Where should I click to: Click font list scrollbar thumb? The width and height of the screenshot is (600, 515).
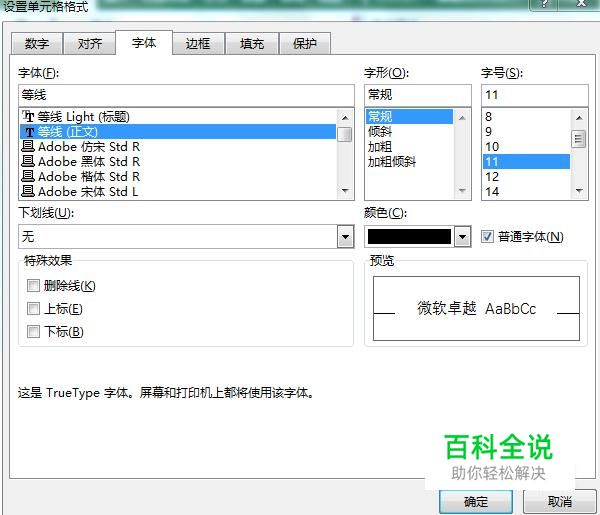[345, 134]
